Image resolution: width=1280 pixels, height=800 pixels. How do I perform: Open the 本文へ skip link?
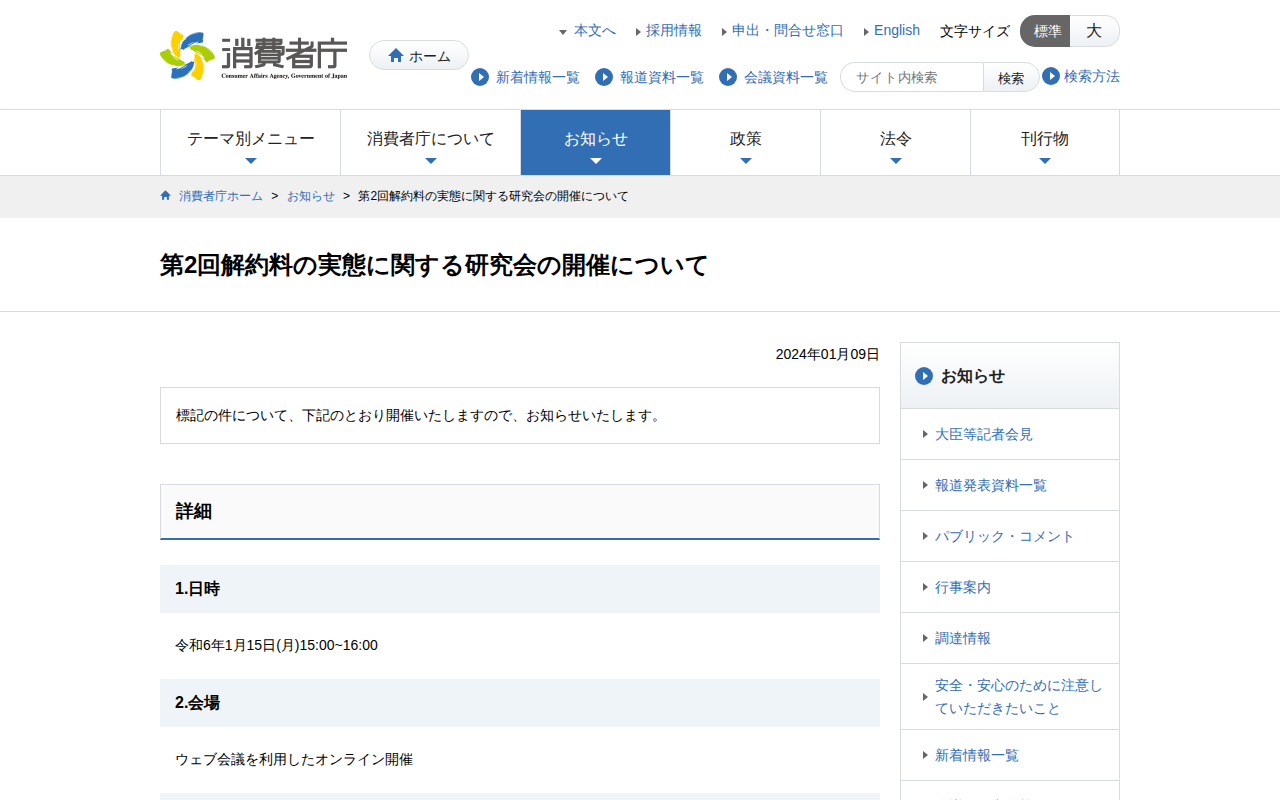(595, 31)
